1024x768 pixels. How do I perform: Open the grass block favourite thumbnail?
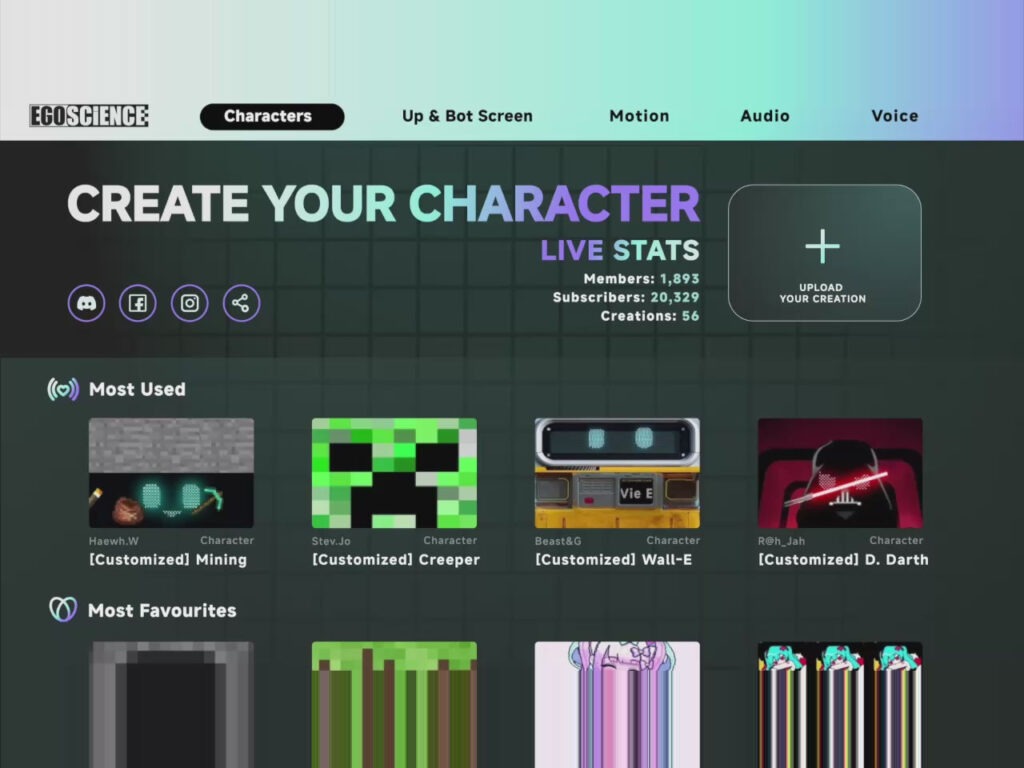pos(394,705)
